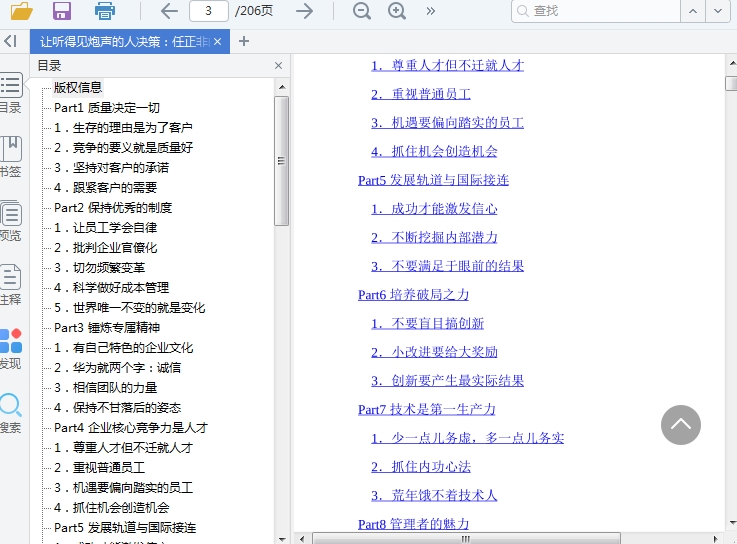Open a new tab with the plus button

click(243, 41)
